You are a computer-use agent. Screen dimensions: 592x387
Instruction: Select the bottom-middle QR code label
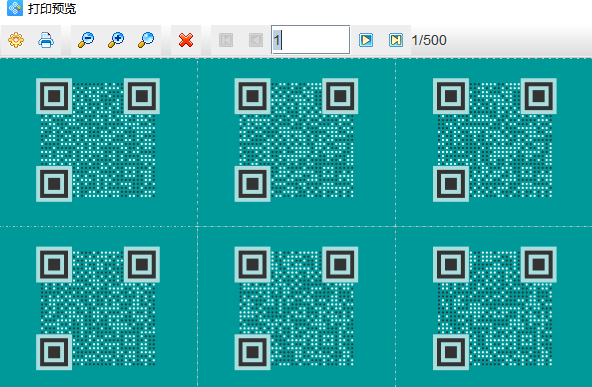(x=296, y=308)
